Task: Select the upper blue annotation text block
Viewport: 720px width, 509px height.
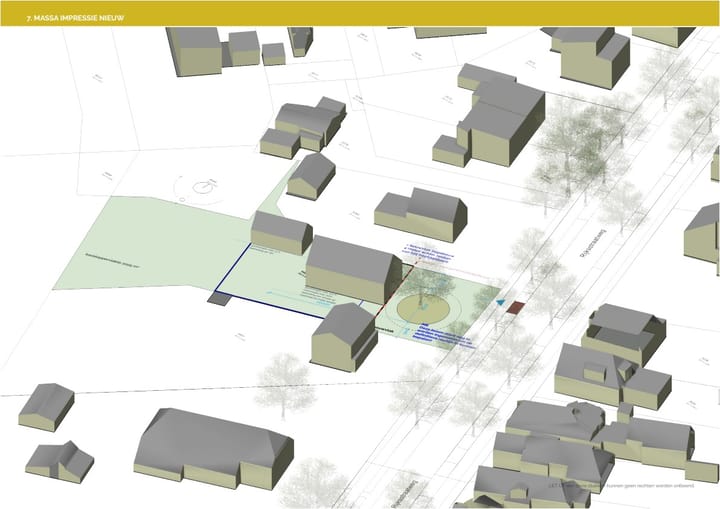Action: [427, 254]
